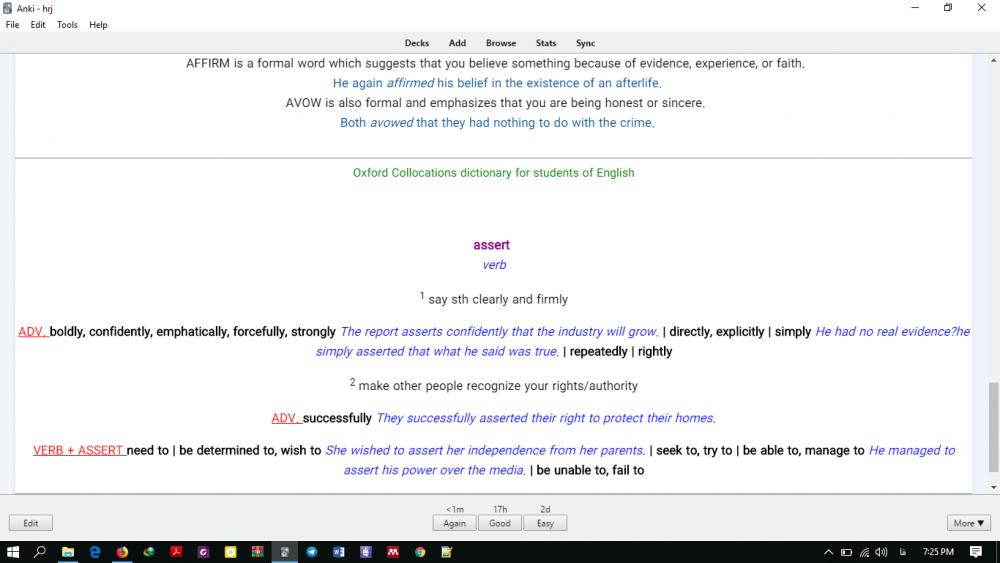Open Microsoft Edge from the taskbar
Screen dimensions: 1000x563
[x=95, y=552]
